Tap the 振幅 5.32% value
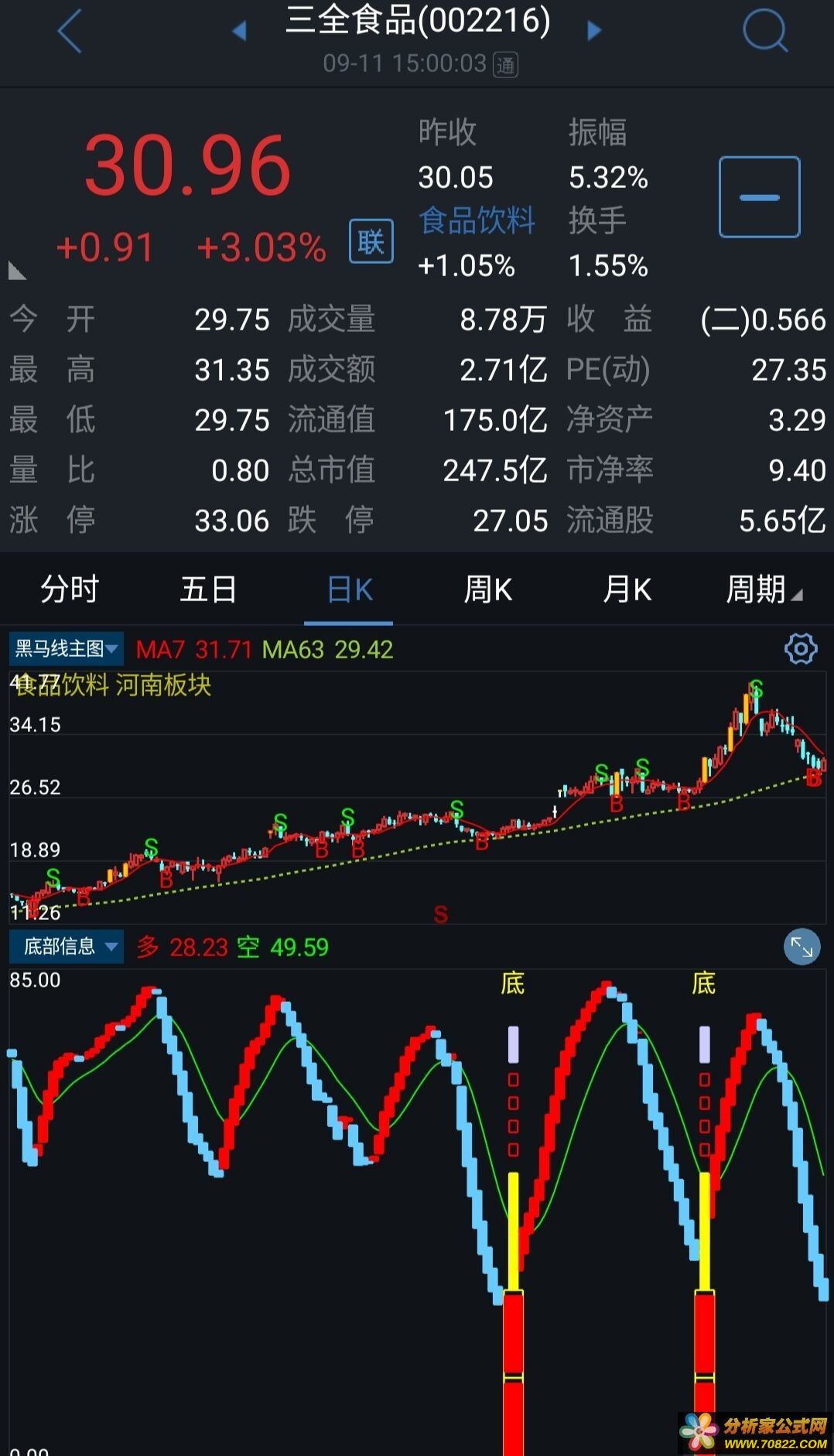 click(x=608, y=178)
